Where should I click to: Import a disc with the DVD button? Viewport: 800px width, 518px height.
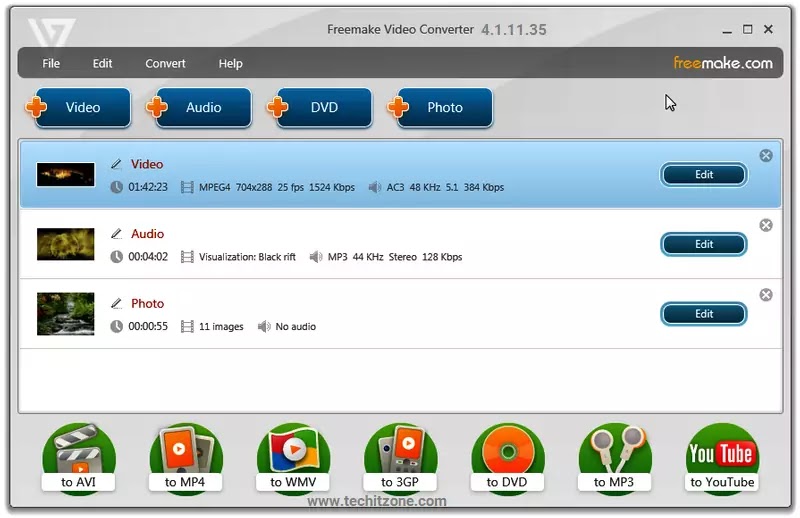coord(320,107)
